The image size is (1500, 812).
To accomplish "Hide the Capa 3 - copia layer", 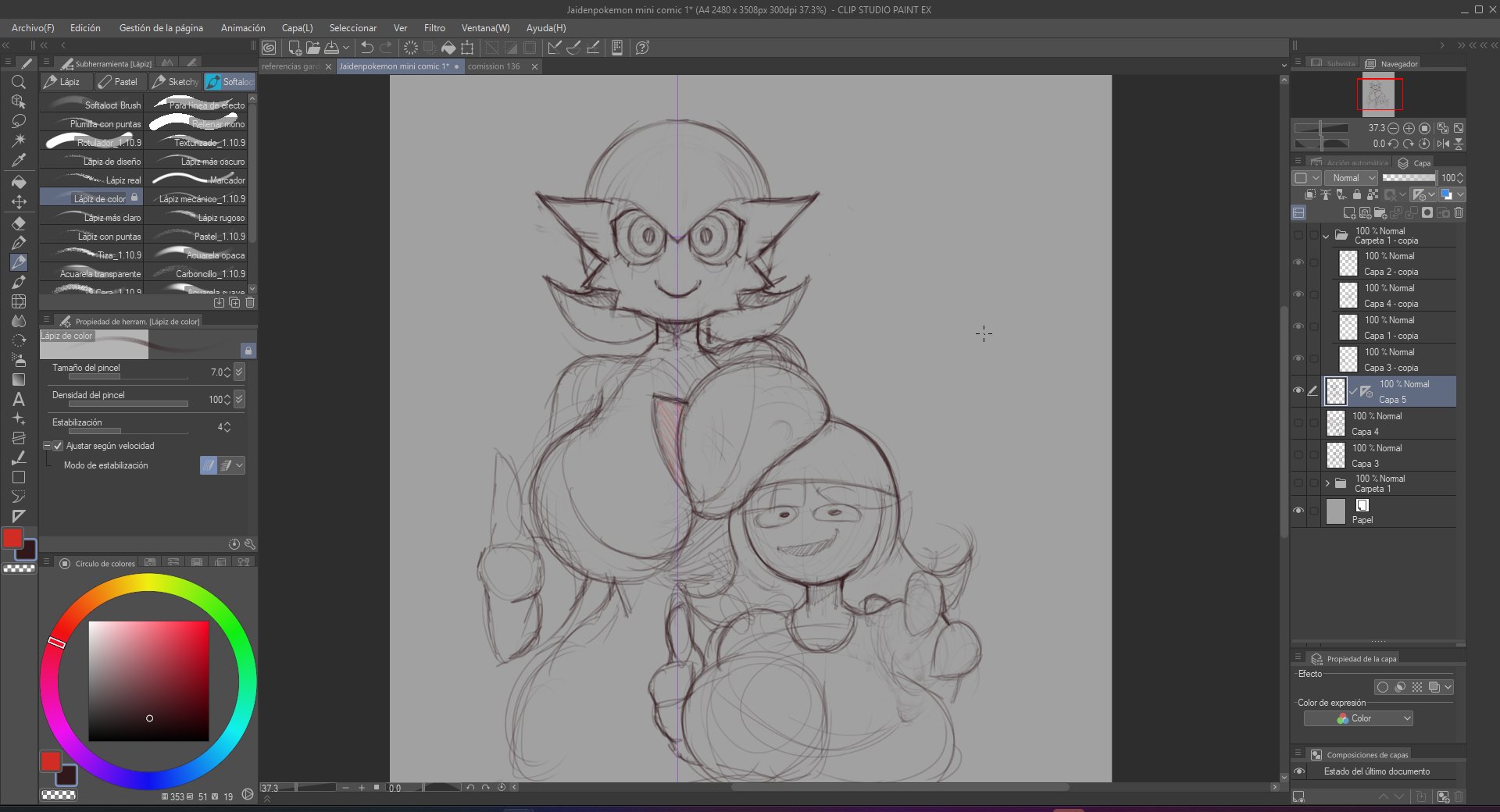I will 1298,358.
